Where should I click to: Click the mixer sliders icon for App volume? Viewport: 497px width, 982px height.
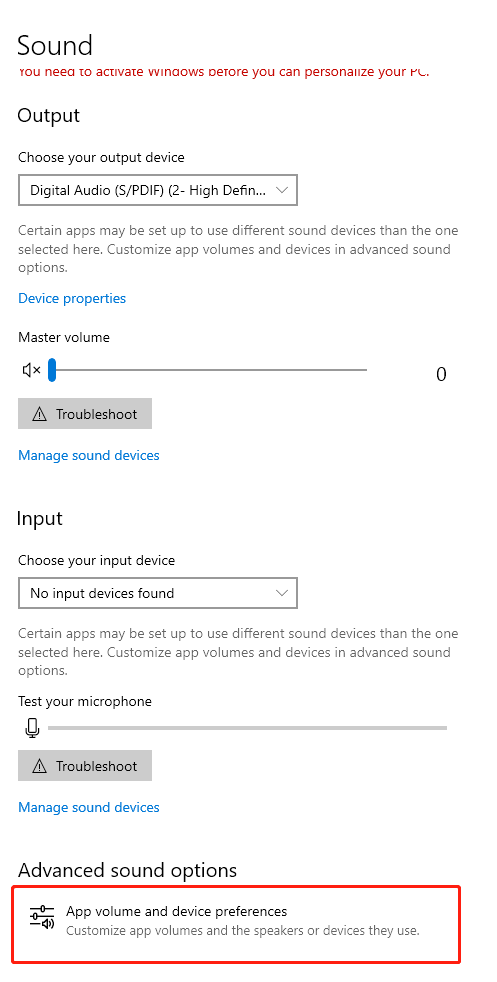tap(42, 917)
